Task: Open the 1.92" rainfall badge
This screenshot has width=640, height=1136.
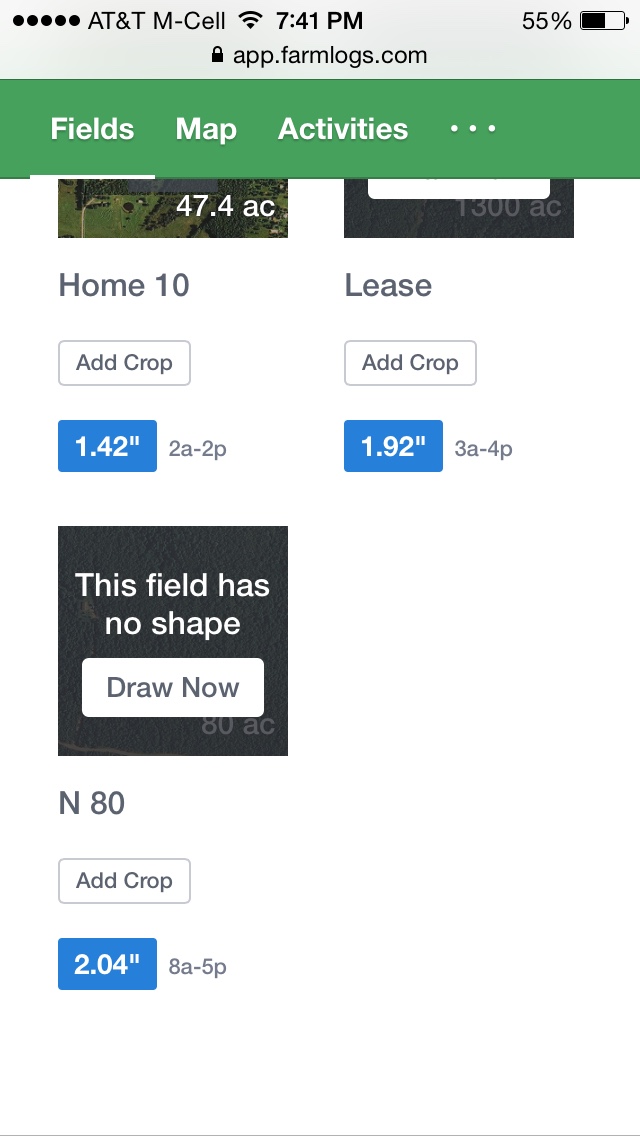Action: tap(394, 446)
